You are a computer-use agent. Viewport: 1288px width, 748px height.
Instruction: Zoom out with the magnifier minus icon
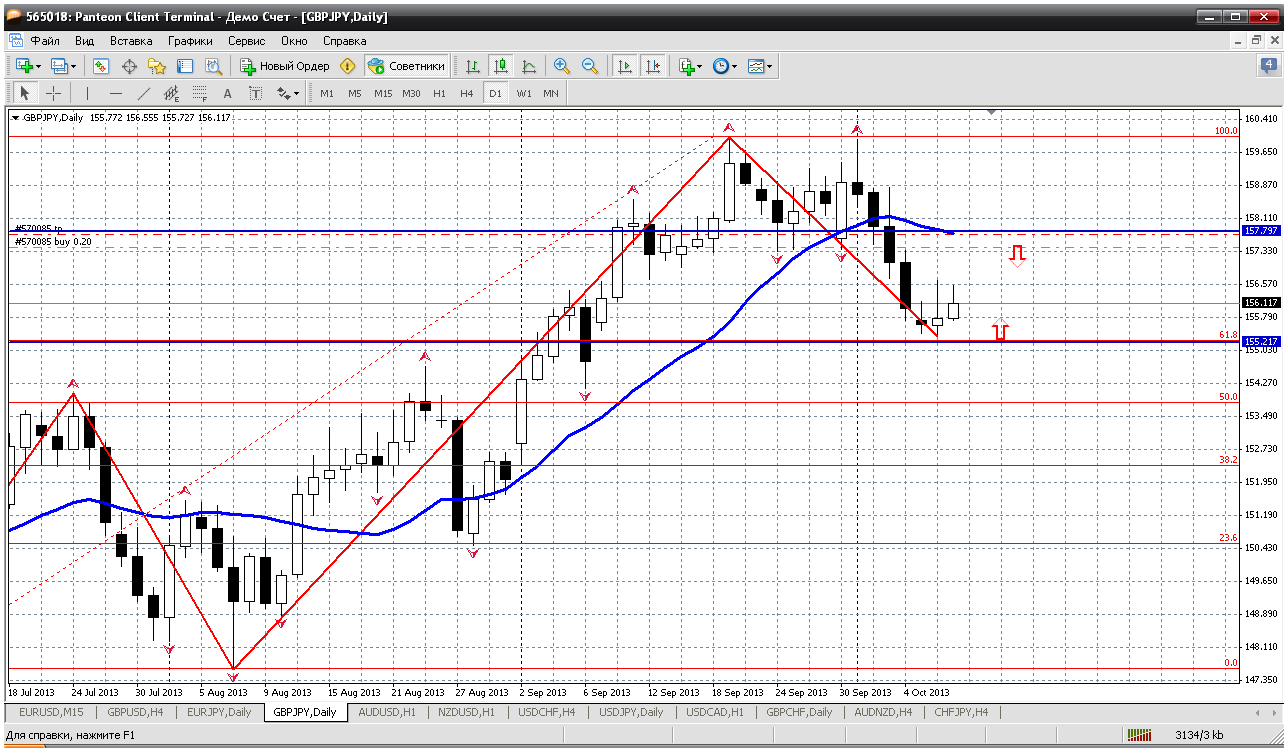(590, 66)
